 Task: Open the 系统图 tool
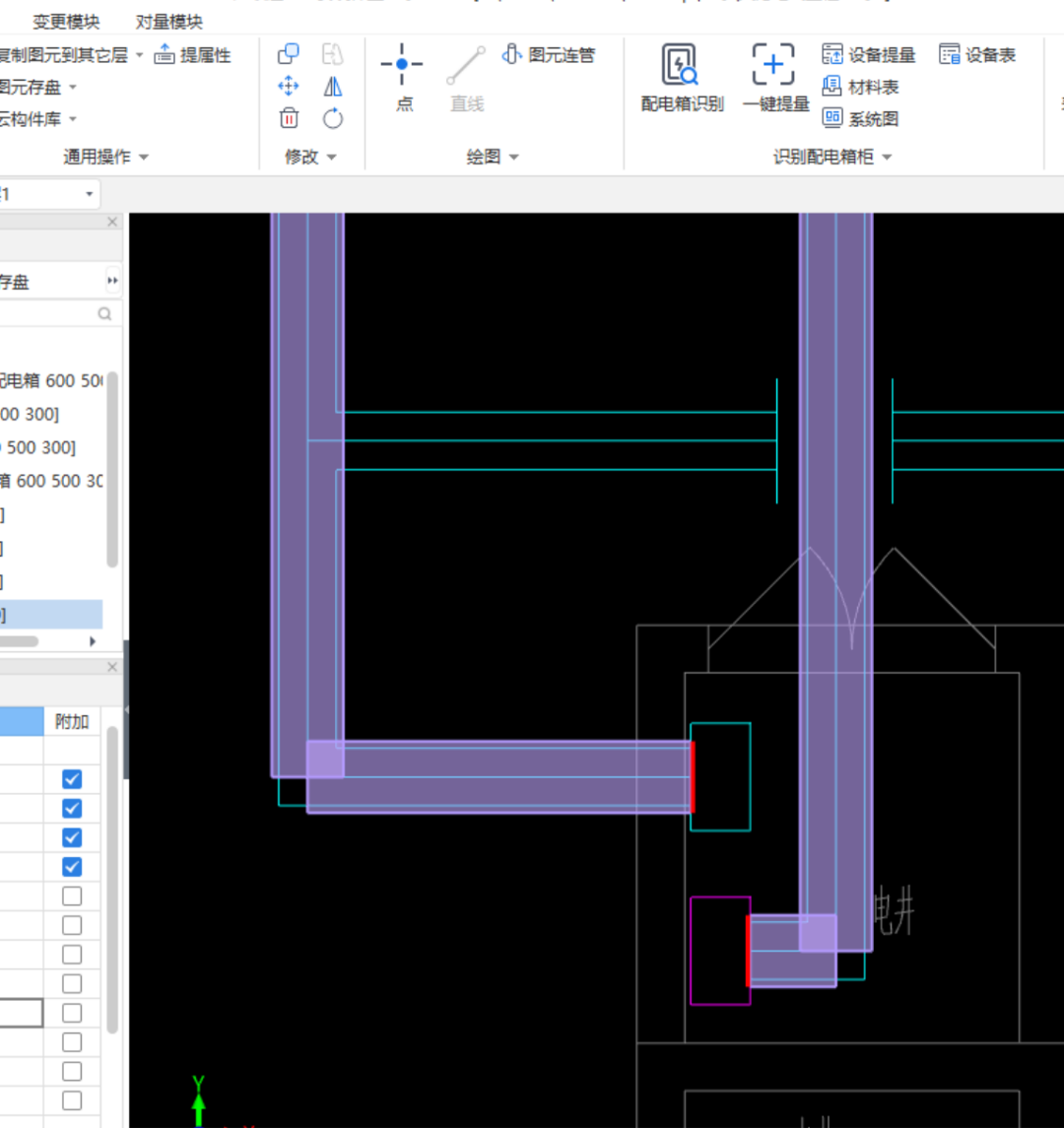point(860,118)
